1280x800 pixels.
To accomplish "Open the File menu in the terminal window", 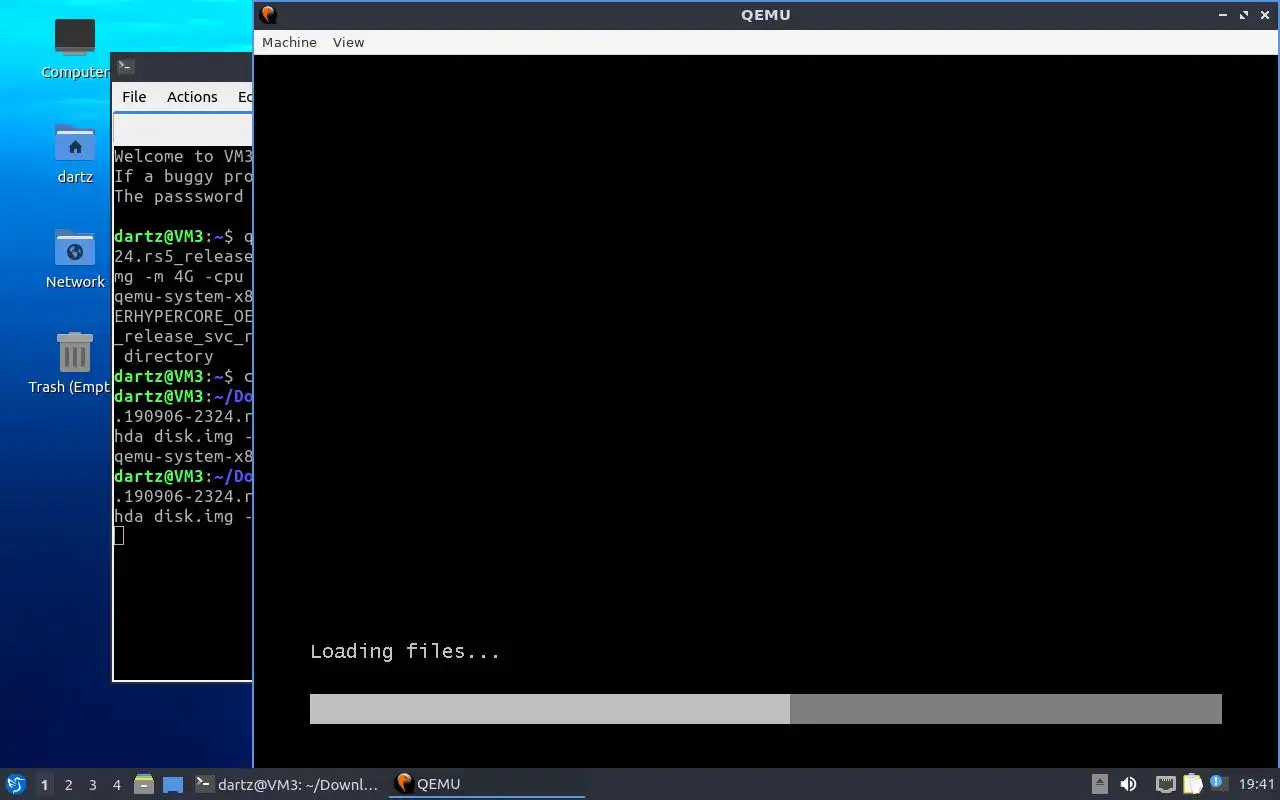I will (134, 97).
